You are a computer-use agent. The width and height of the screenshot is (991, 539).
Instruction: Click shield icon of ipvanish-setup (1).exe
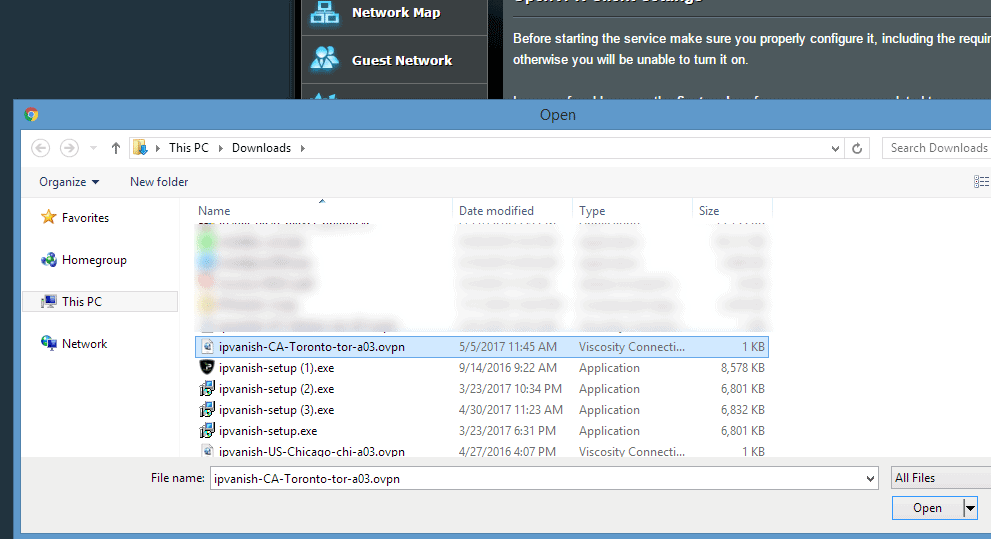207,367
